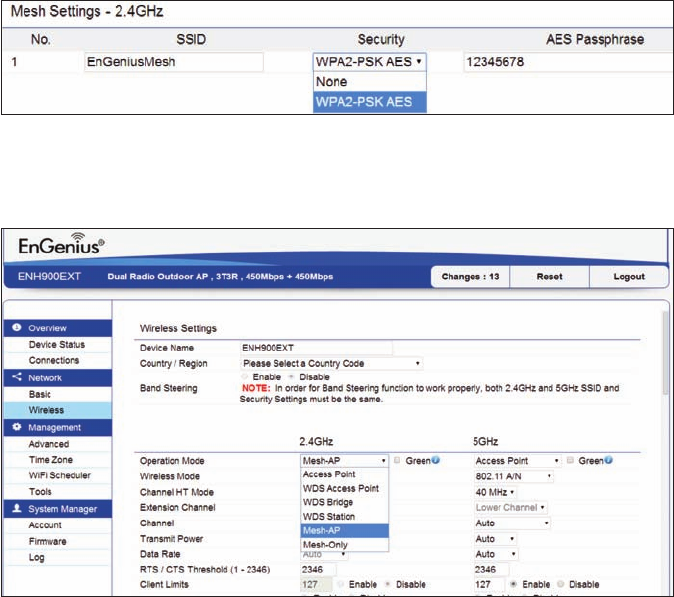Select 2.4GHz Client Limits Enable radio
Image resolution: width=674 pixels, height=597 pixels.
pyautogui.click(x=340, y=584)
